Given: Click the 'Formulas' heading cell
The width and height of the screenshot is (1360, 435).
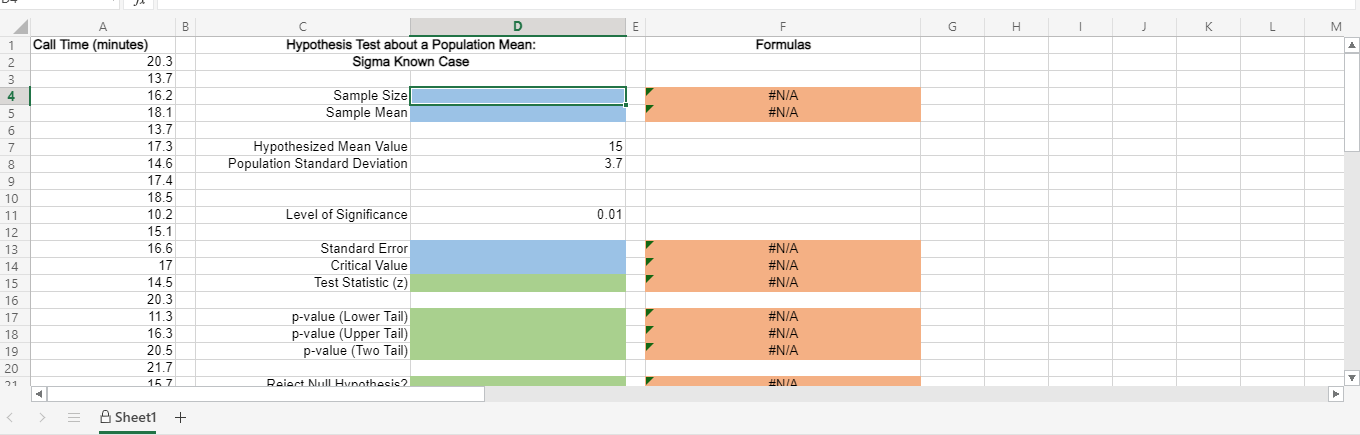Looking at the screenshot, I should pos(783,45).
